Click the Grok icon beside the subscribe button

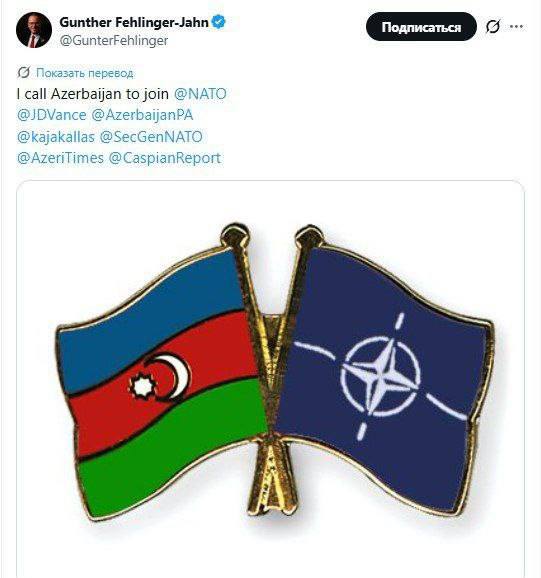(x=493, y=27)
